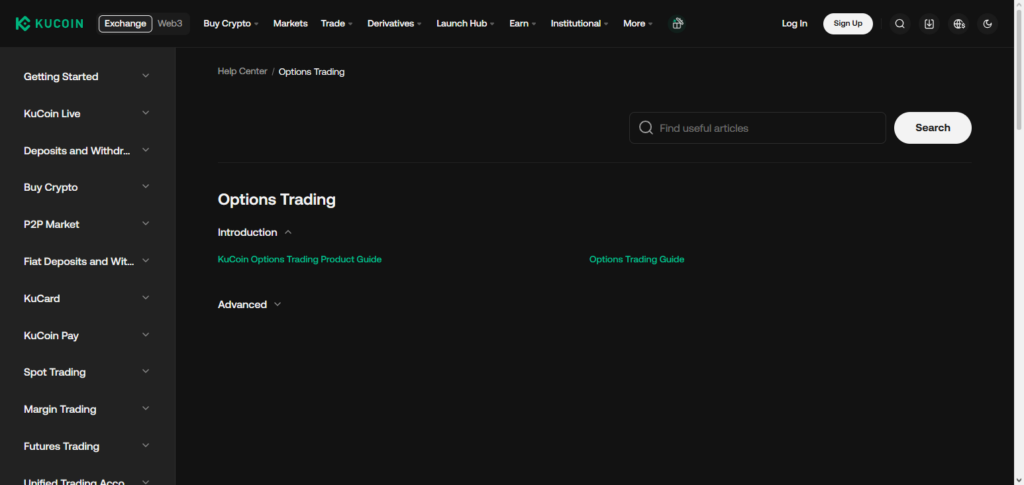Open the Earn menu

pyautogui.click(x=522, y=23)
